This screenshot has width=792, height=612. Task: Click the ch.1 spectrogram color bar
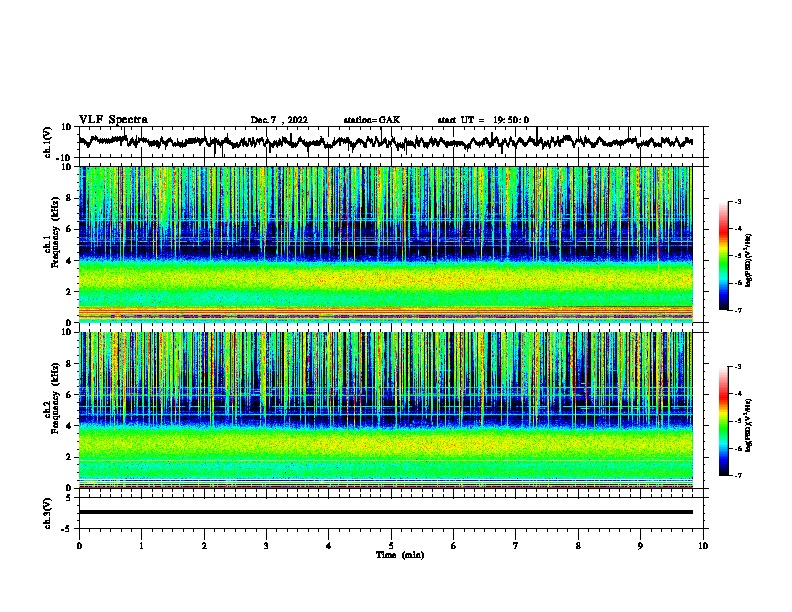[x=724, y=256]
